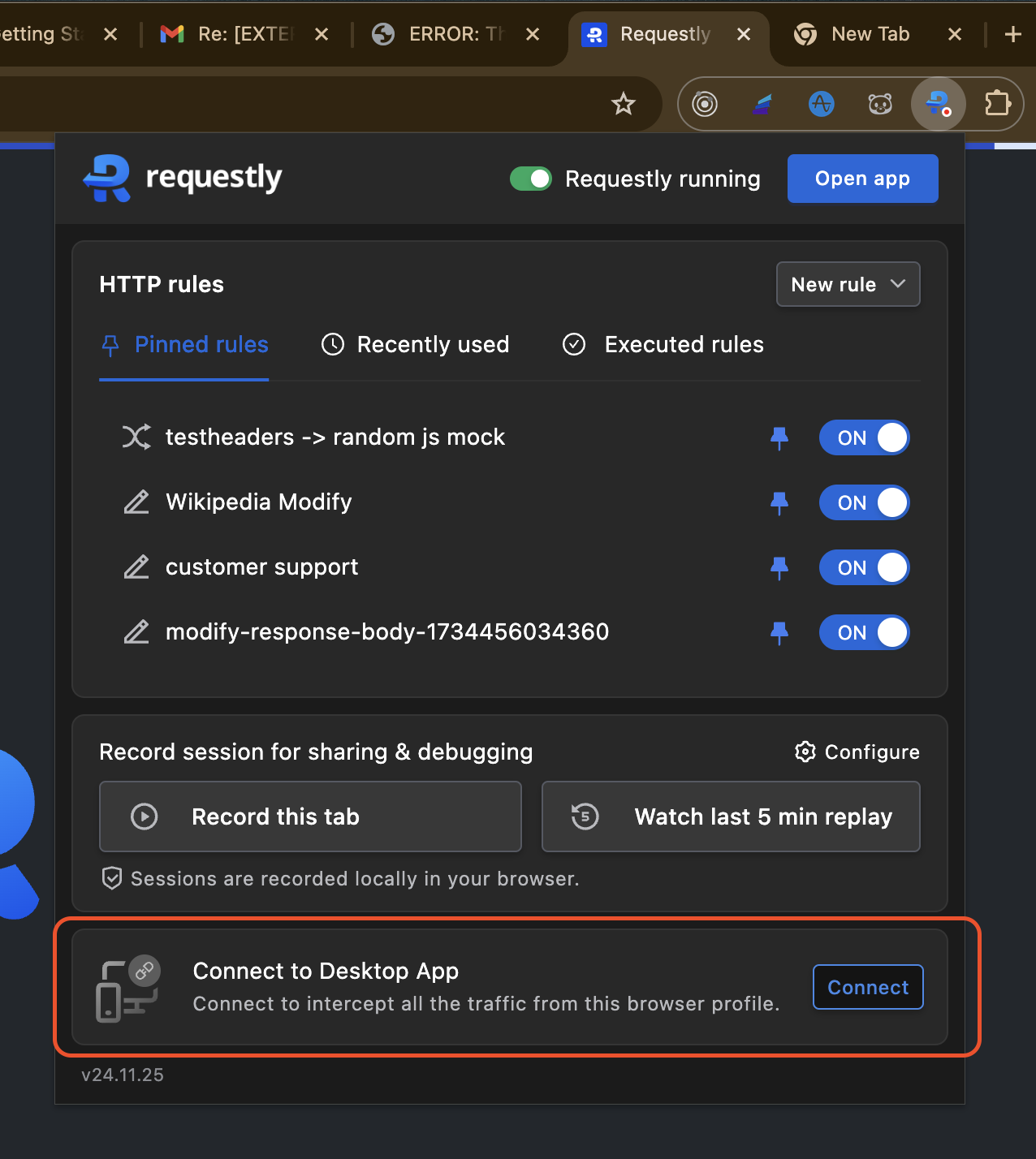The height and width of the screenshot is (1159, 1036).
Task: Toggle off testheaders -> random js mock rule
Action: point(864,437)
